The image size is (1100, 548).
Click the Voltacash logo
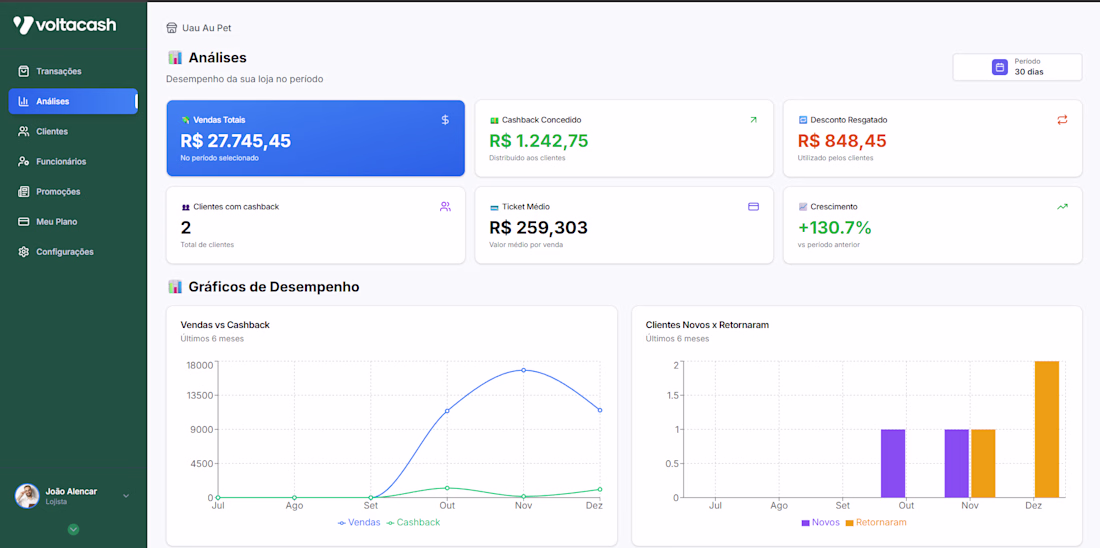pyautogui.click(x=64, y=25)
